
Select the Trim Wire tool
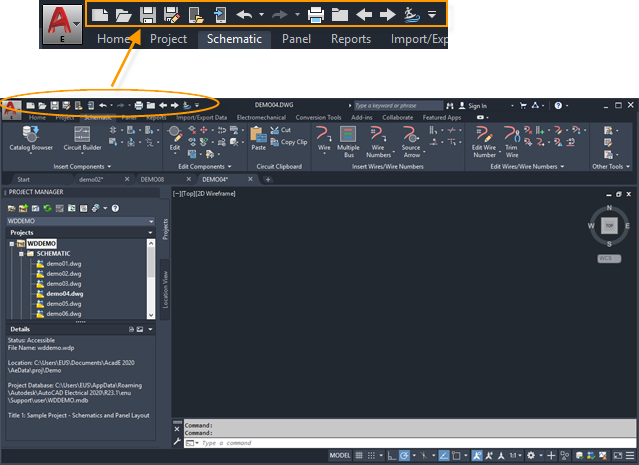pyautogui.click(x=512, y=141)
